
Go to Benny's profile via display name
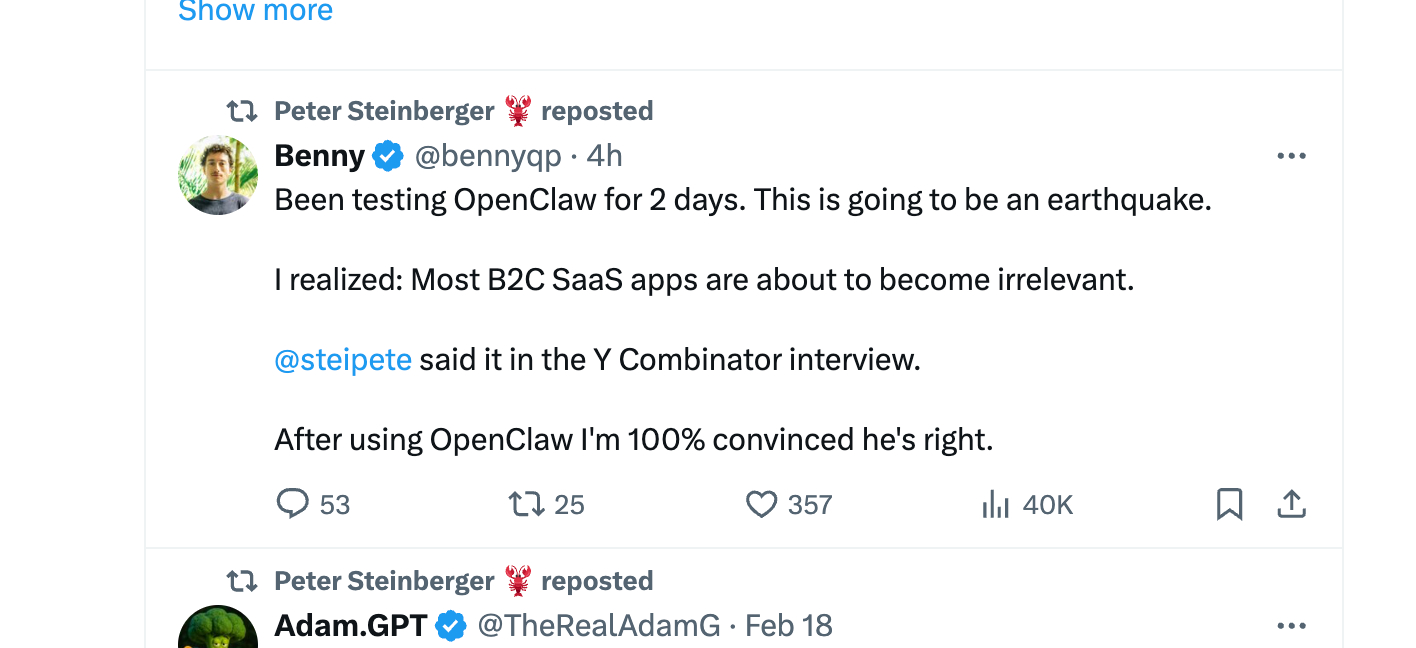point(319,156)
